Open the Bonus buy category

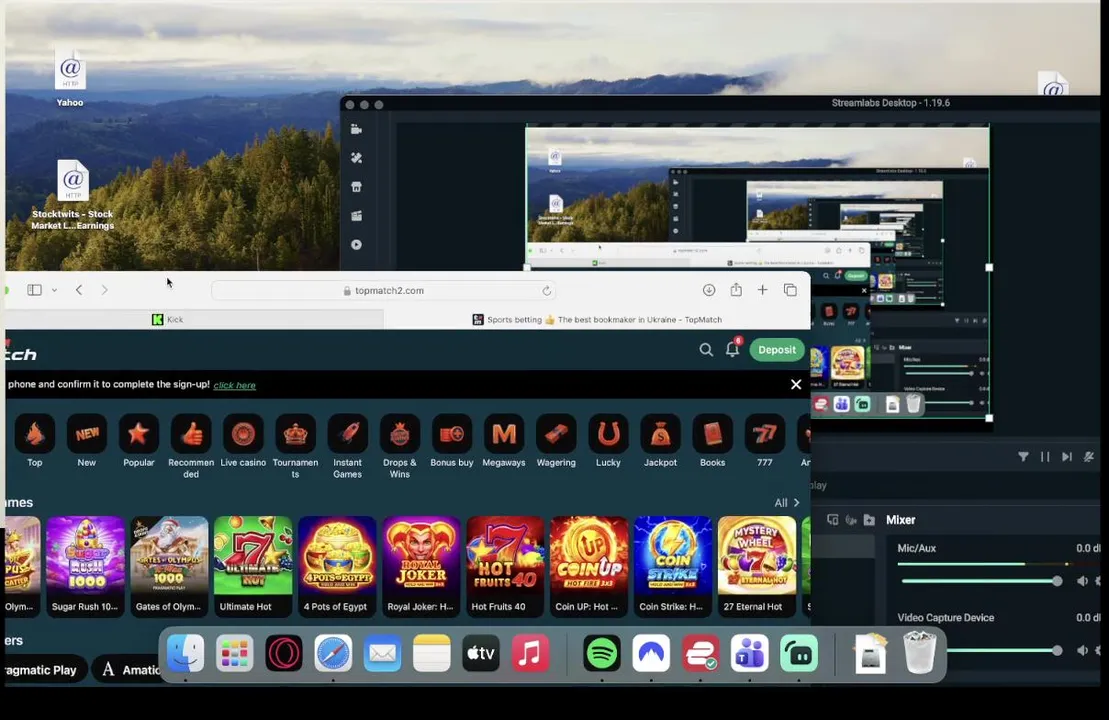point(452,441)
